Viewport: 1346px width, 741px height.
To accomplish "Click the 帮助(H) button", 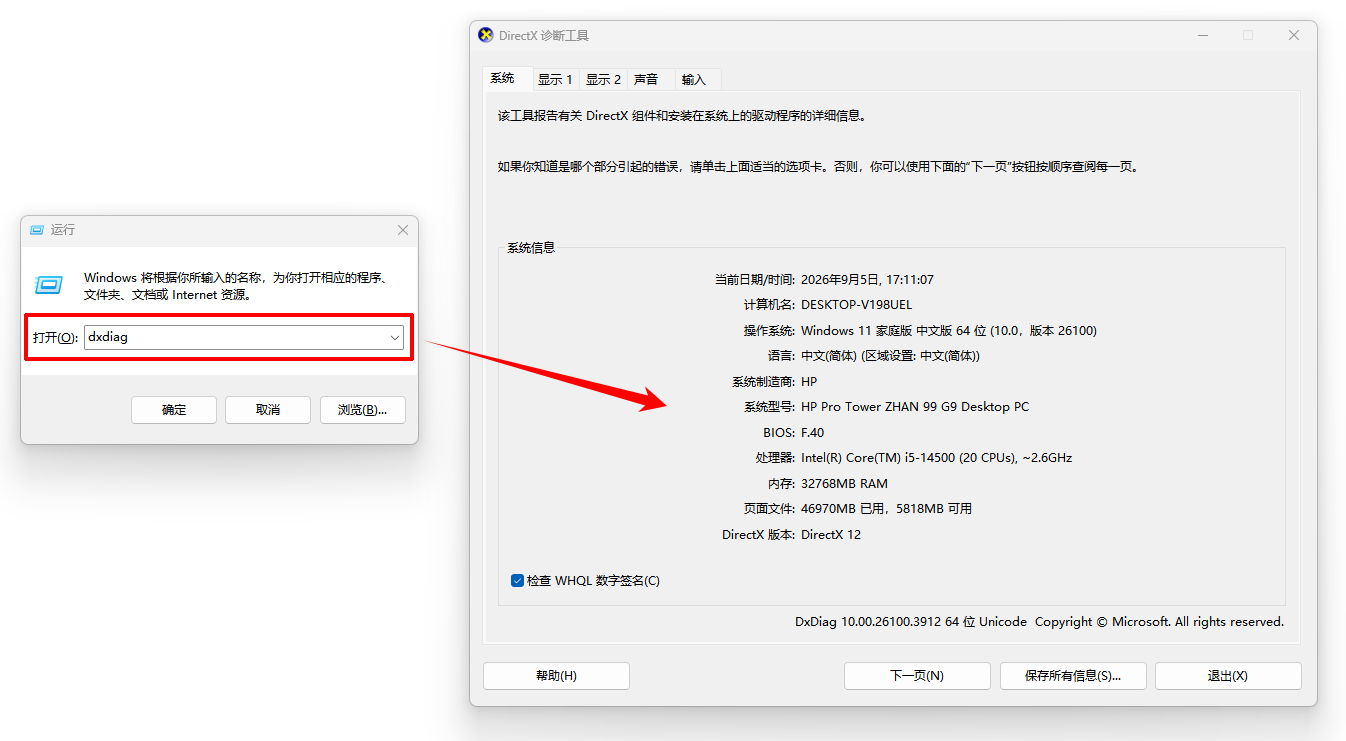I will [556, 676].
